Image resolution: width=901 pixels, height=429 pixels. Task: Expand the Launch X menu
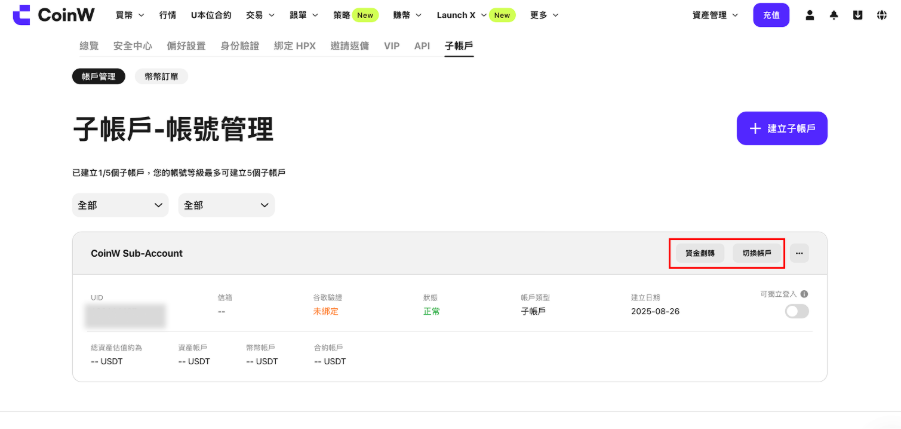coord(462,16)
